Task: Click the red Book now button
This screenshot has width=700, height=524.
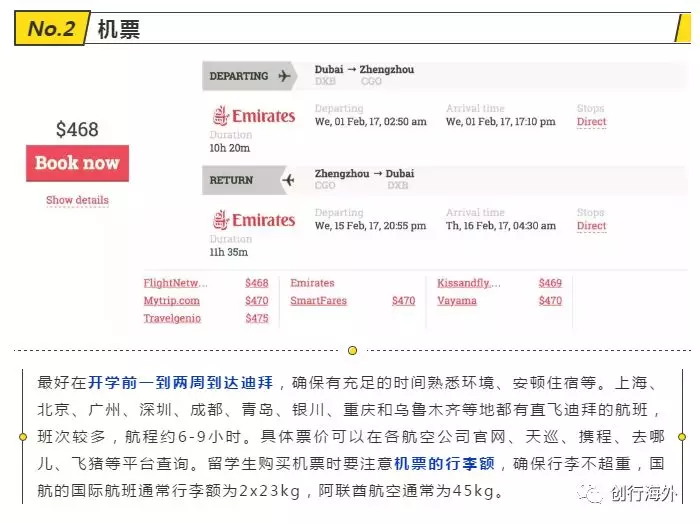Action: pyautogui.click(x=77, y=163)
